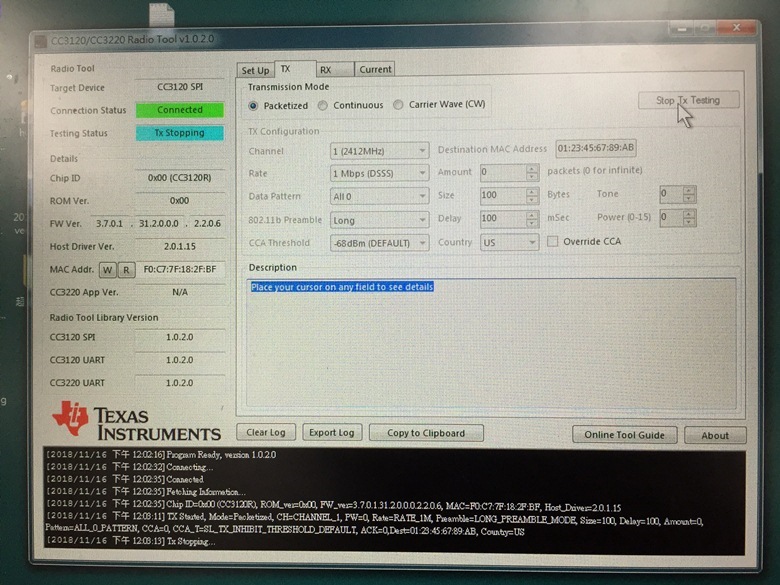
Task: Click the Clear Log button
Action: point(266,432)
